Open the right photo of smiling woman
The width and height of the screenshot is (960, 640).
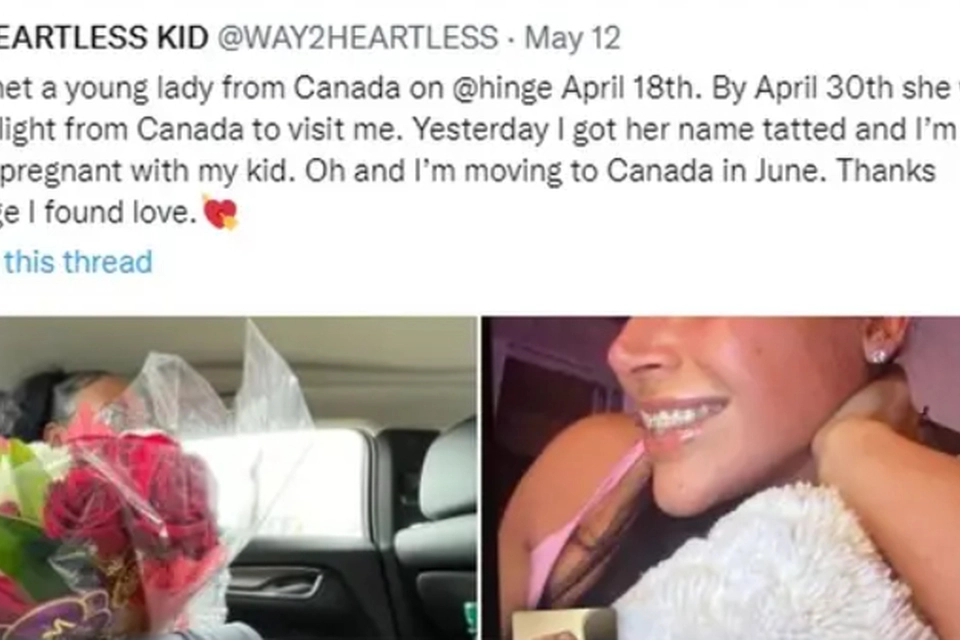[x=721, y=478]
